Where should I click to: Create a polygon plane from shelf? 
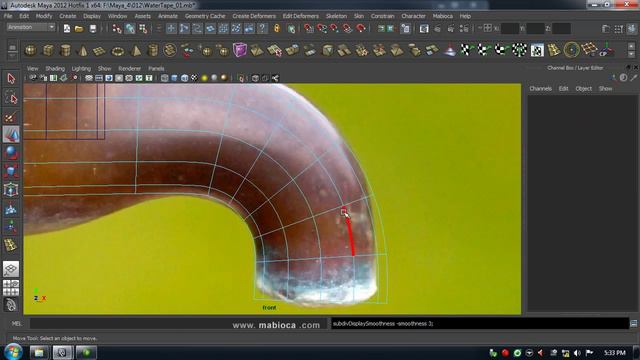pos(100,51)
